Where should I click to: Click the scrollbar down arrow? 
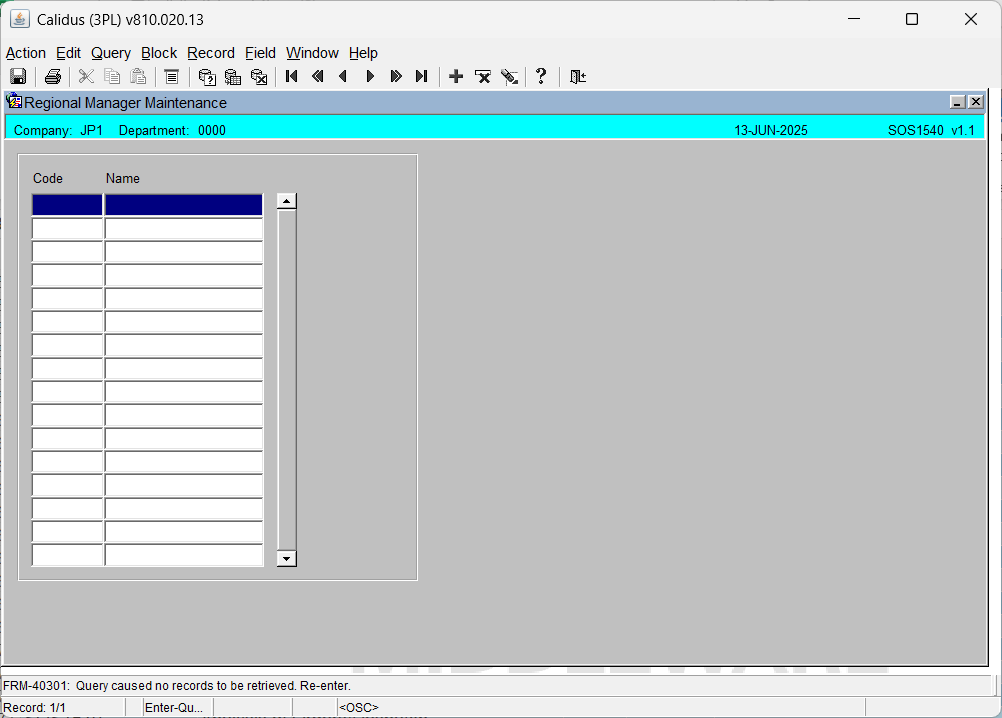click(x=286, y=559)
